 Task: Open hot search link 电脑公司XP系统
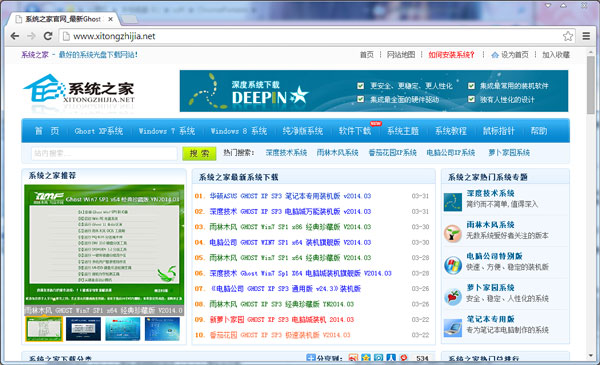point(451,153)
